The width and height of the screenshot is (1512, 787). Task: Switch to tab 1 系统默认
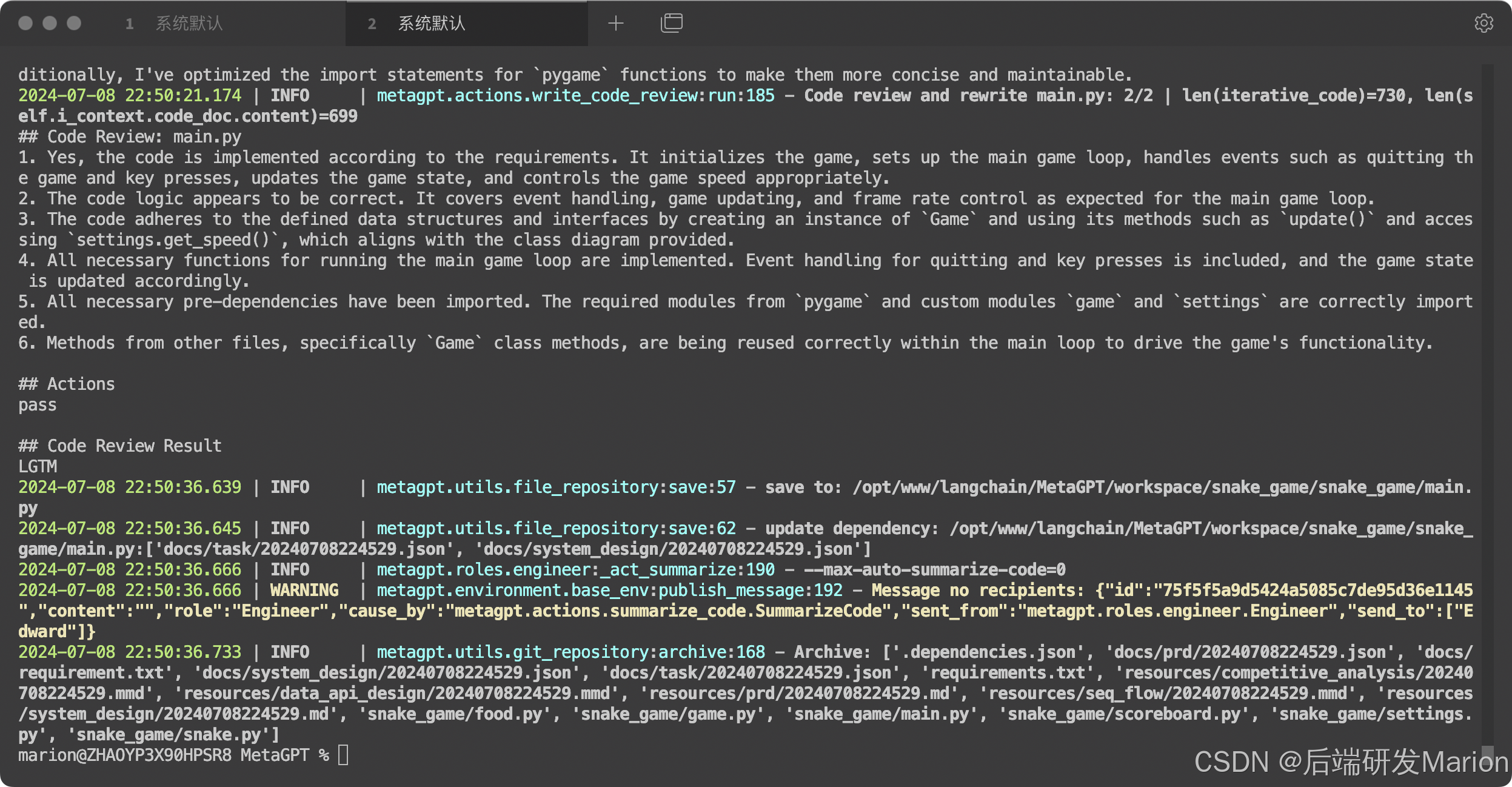189,24
